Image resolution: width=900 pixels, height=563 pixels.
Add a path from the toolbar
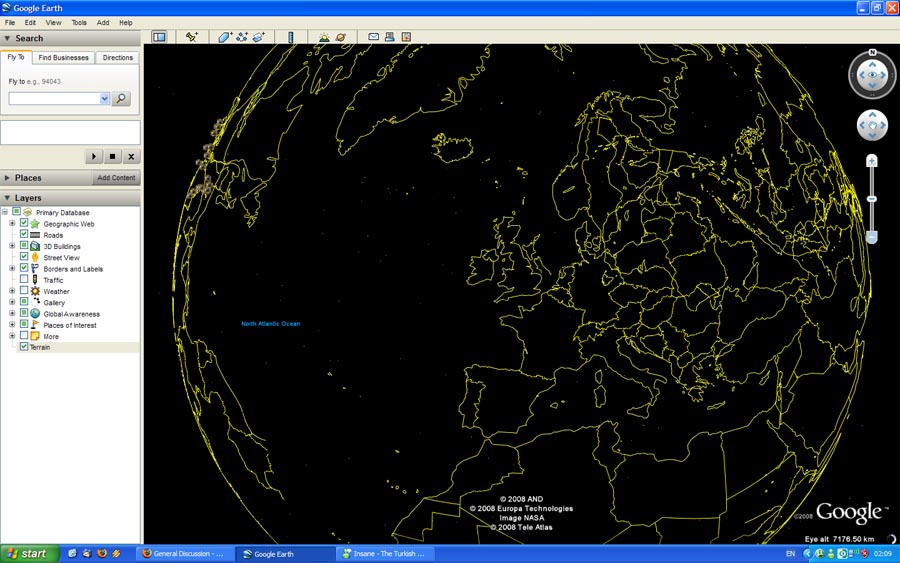242,37
